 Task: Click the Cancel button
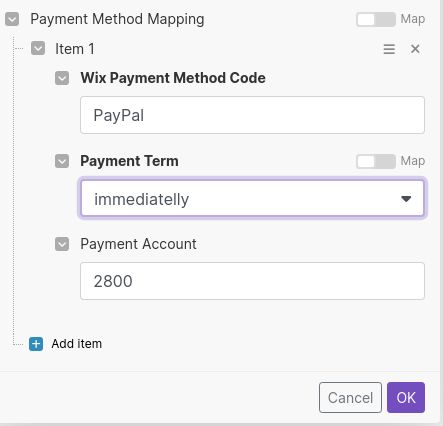pos(350,397)
